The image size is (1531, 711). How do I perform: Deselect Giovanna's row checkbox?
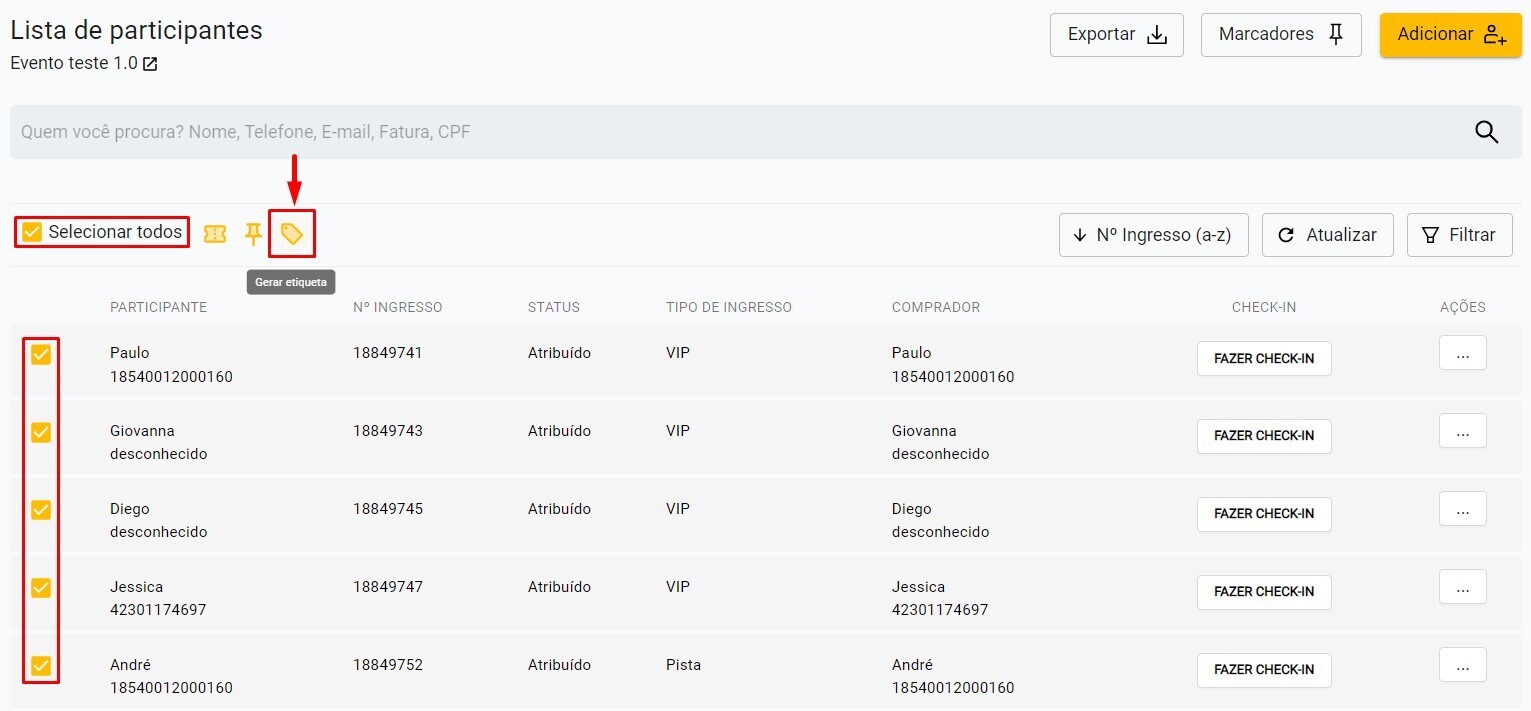tap(41, 432)
